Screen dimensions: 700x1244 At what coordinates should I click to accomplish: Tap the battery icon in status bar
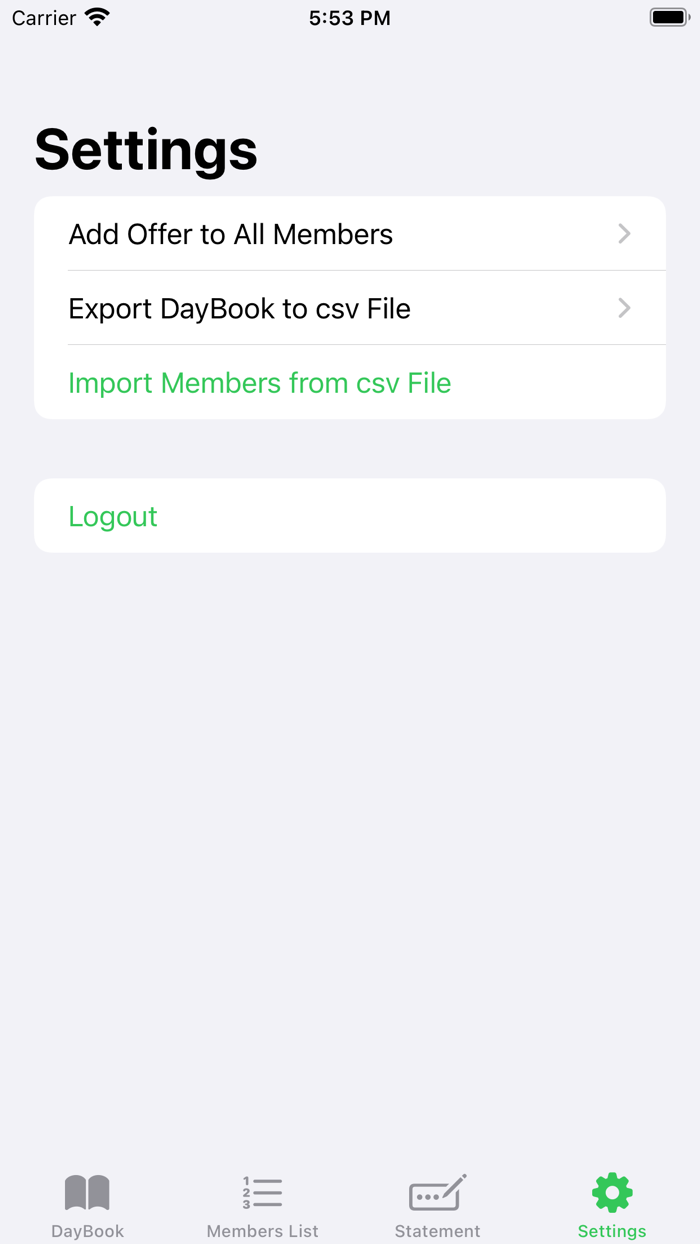pos(669,17)
